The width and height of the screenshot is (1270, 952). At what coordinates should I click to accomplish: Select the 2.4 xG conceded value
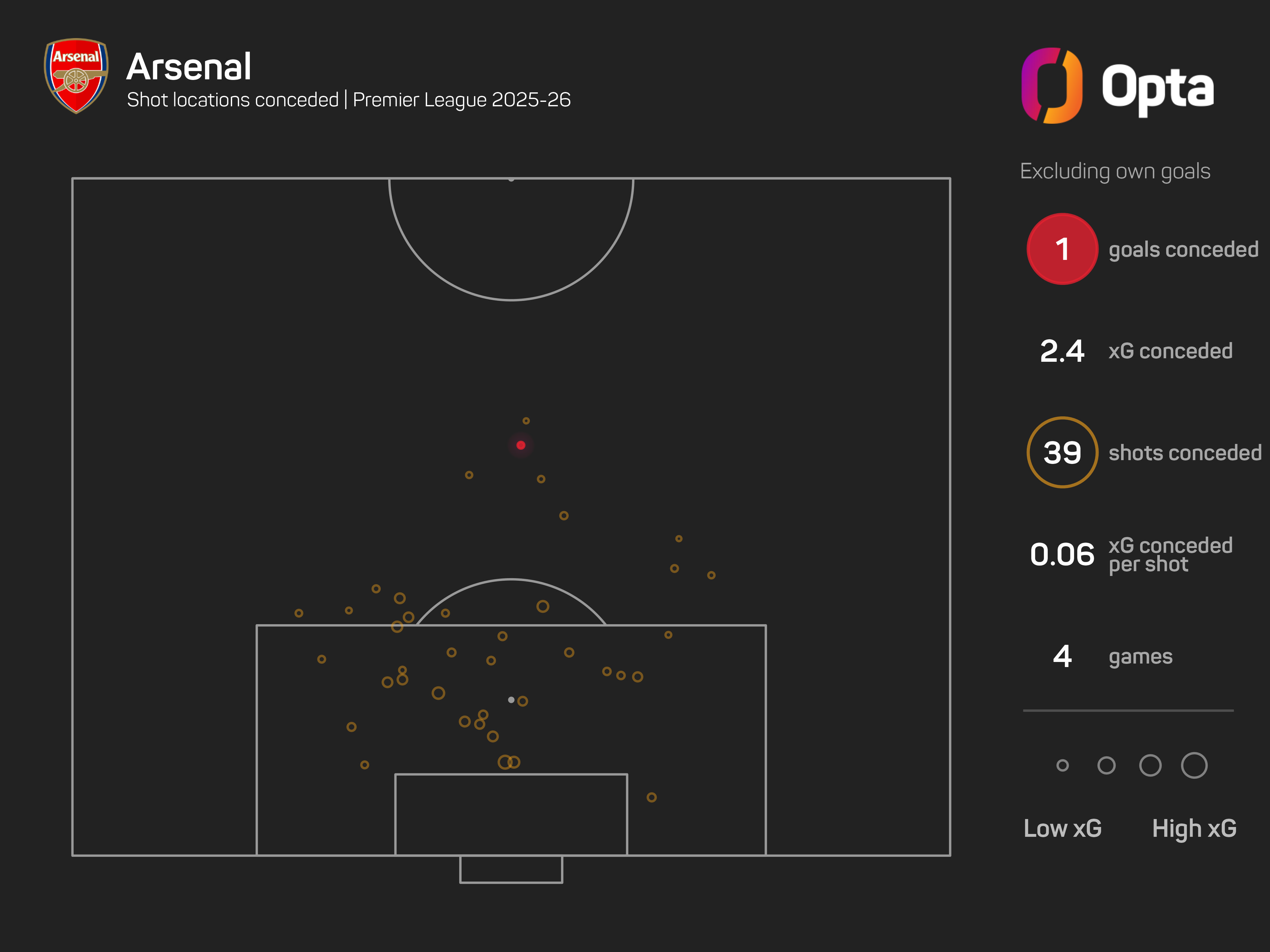[x=1062, y=351]
